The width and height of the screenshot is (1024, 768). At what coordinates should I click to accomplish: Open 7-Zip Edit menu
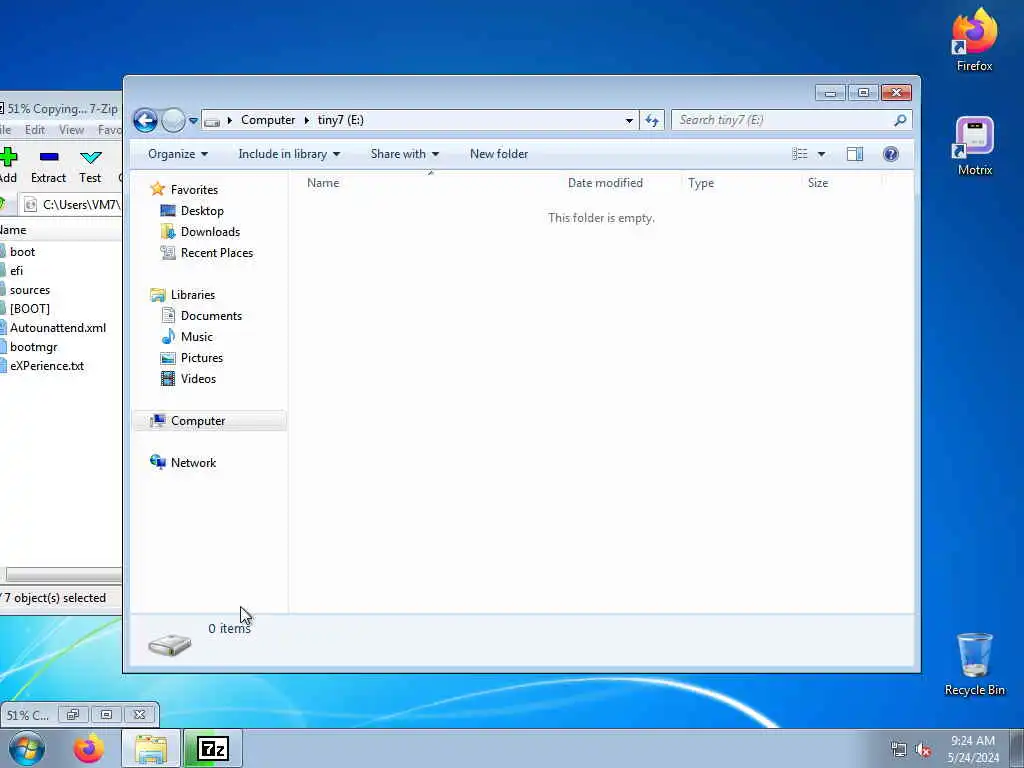[x=35, y=130]
